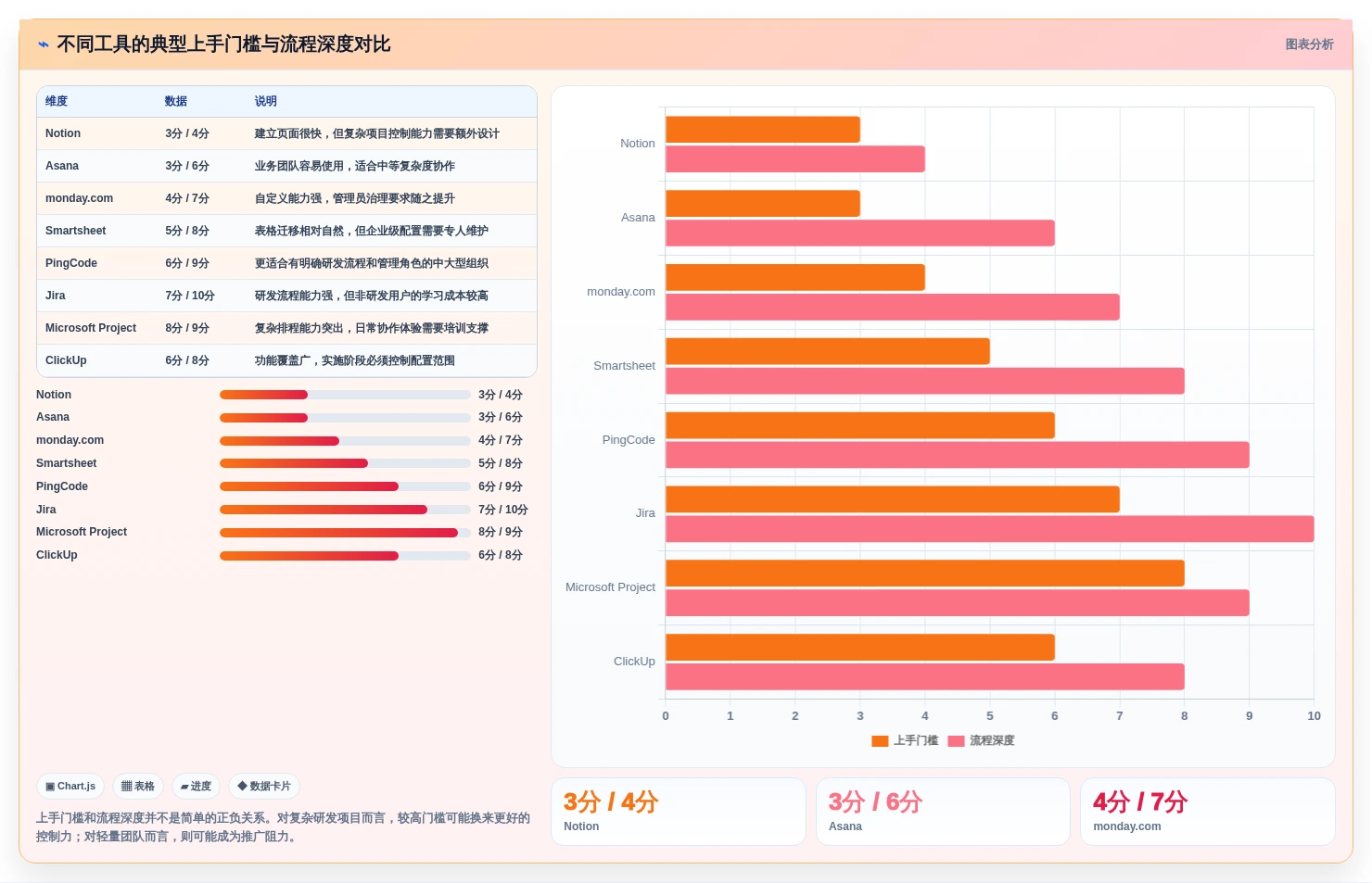Open the Notion 3分 / 4分 data card
The image size is (1372, 883).
pyautogui.click(x=679, y=812)
